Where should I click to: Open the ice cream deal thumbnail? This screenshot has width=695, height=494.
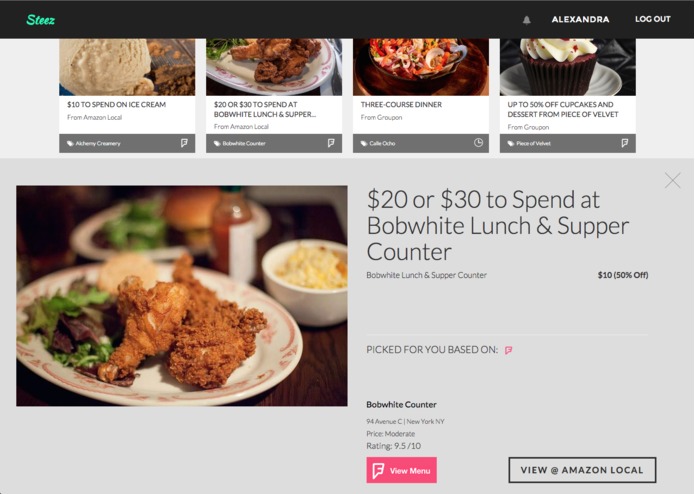(127, 67)
